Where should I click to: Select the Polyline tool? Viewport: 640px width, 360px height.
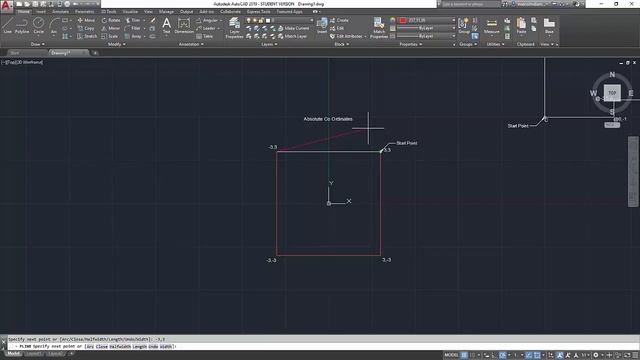pos(22,25)
